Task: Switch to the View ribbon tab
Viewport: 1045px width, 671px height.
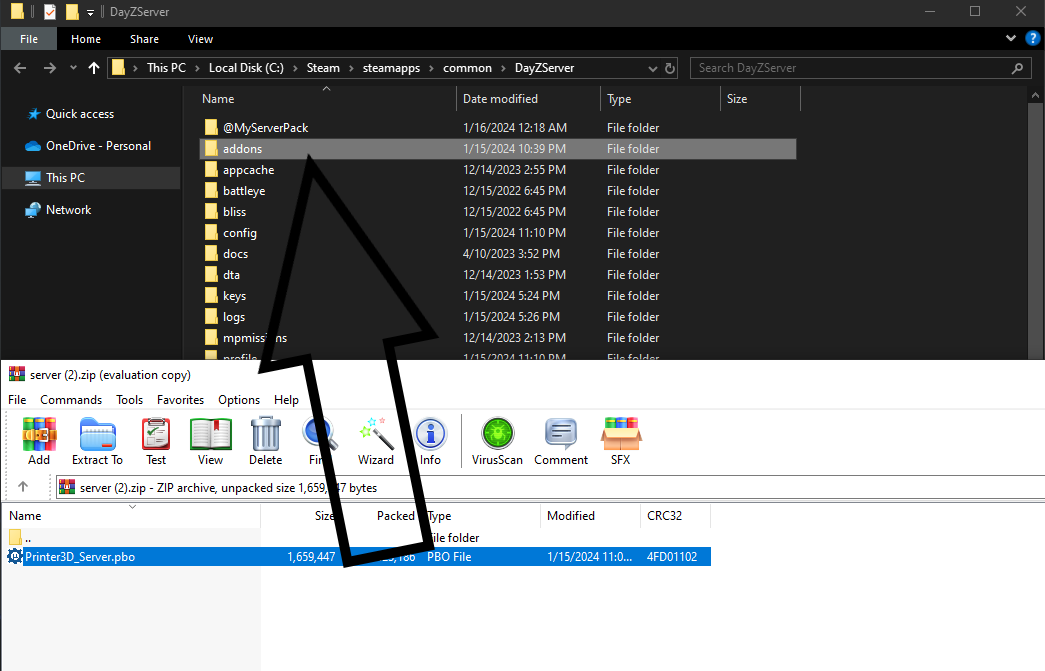Action: pos(200,39)
